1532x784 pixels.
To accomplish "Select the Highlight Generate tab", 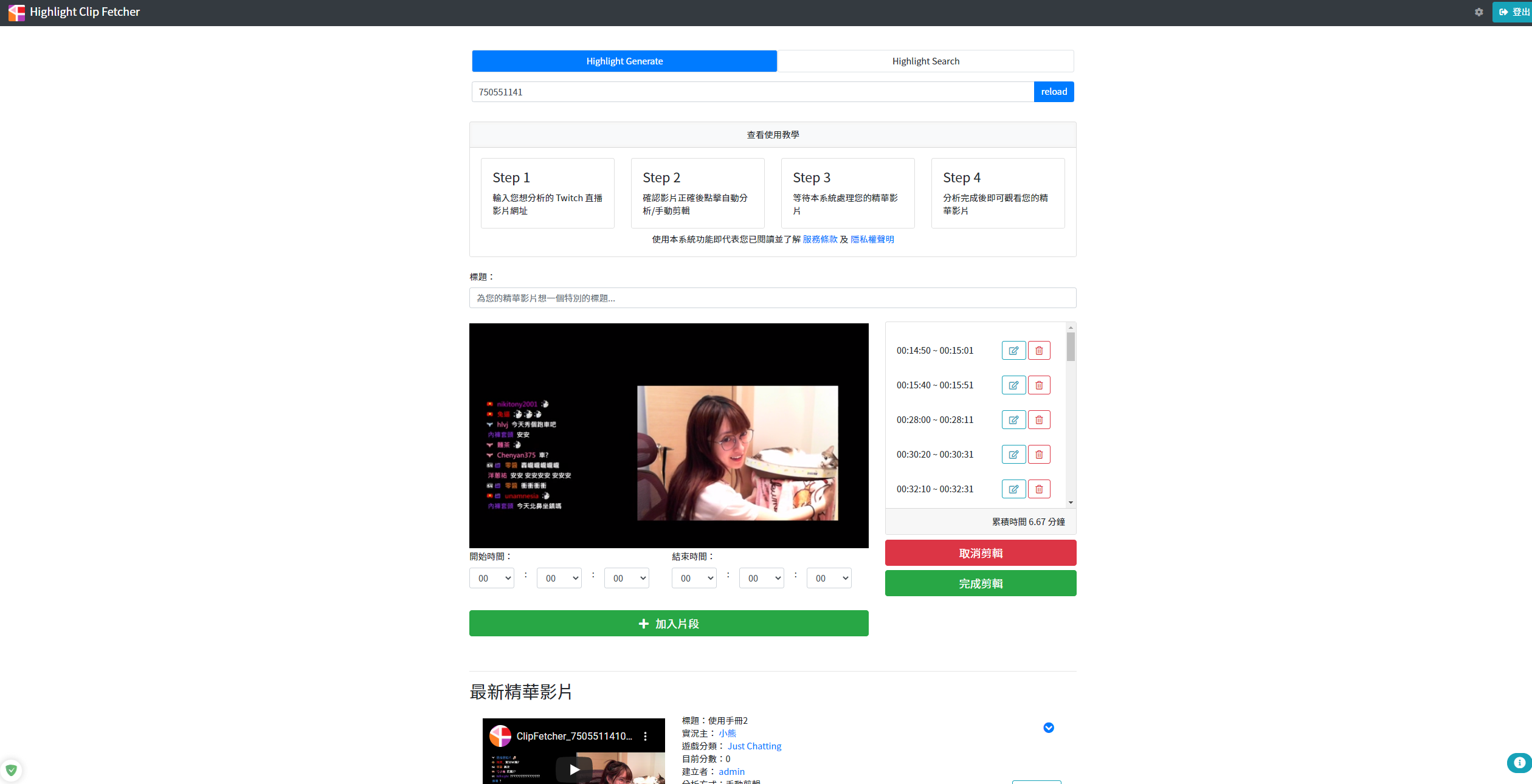I will pos(624,61).
